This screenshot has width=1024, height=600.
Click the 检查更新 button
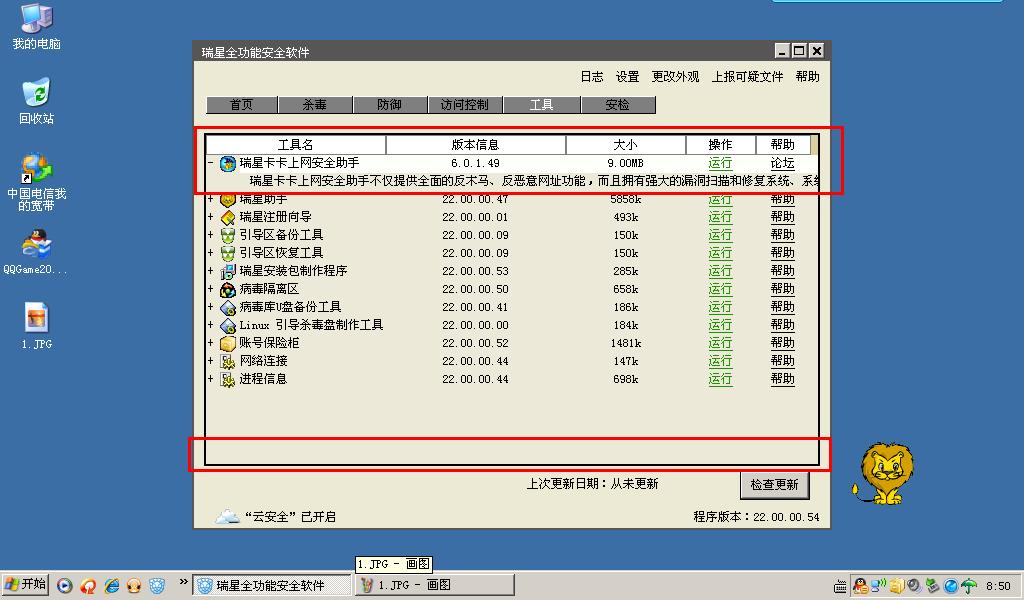pos(774,484)
